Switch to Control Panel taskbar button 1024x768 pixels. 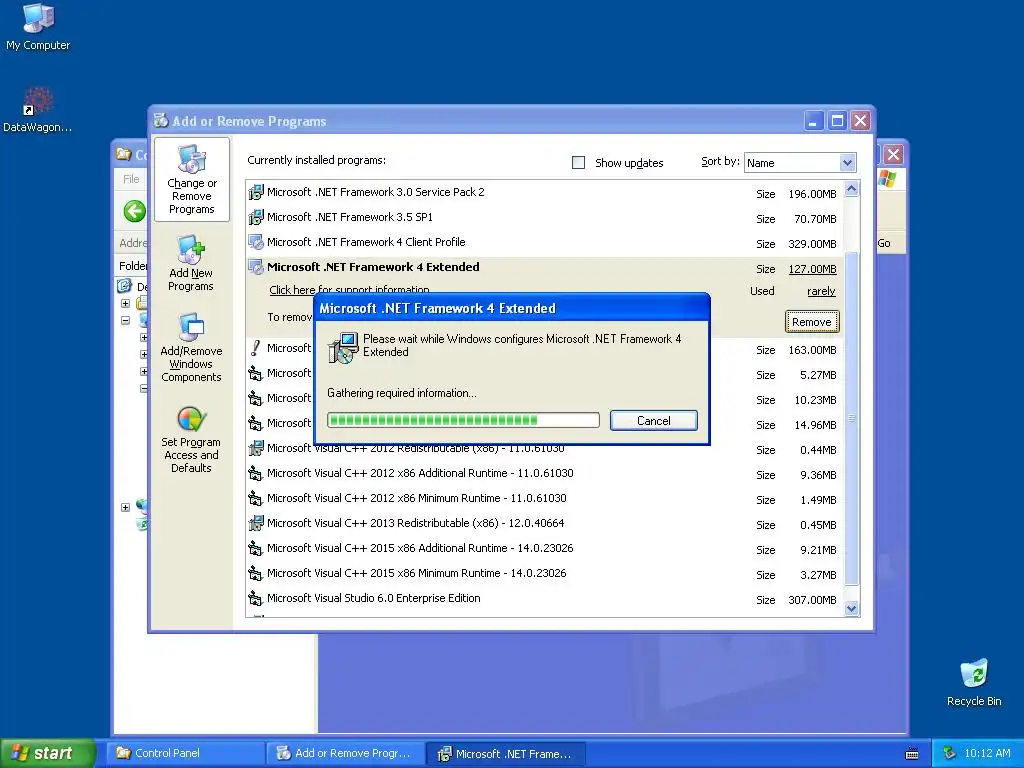(185, 753)
